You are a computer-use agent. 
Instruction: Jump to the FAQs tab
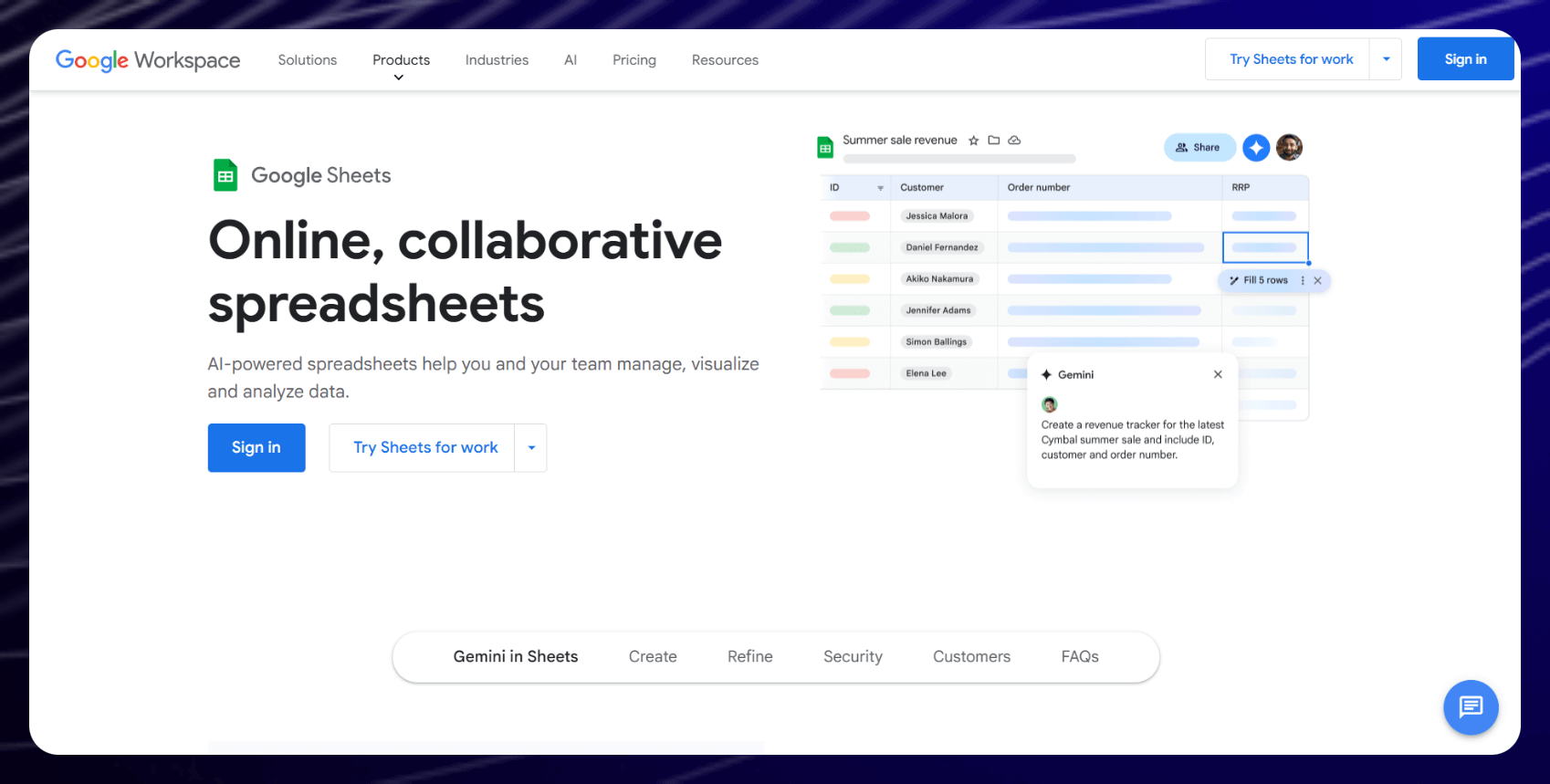[x=1080, y=656]
